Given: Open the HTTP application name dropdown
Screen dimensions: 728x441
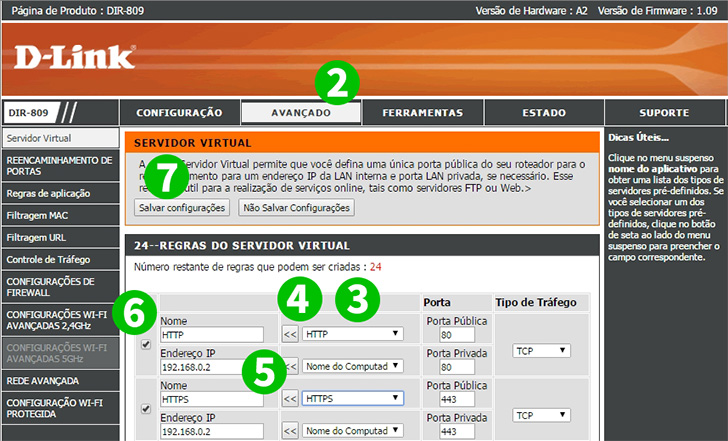Looking at the screenshot, I should (x=352, y=334).
